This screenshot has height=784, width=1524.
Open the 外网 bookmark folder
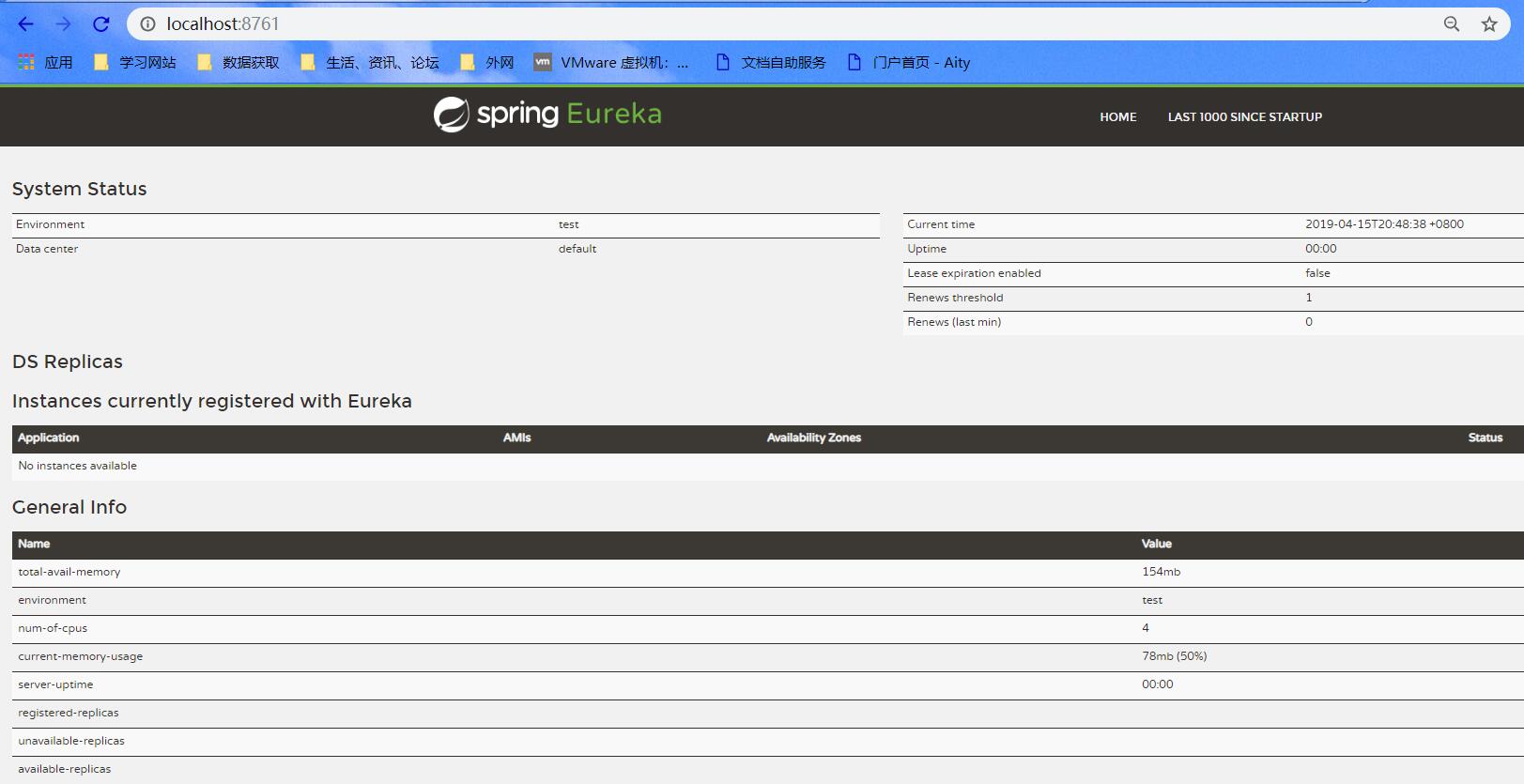(x=487, y=62)
